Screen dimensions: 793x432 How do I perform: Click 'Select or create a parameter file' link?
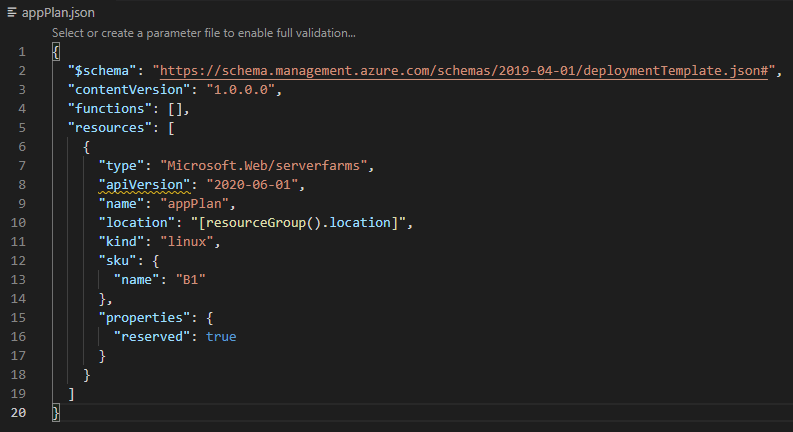coord(203,33)
